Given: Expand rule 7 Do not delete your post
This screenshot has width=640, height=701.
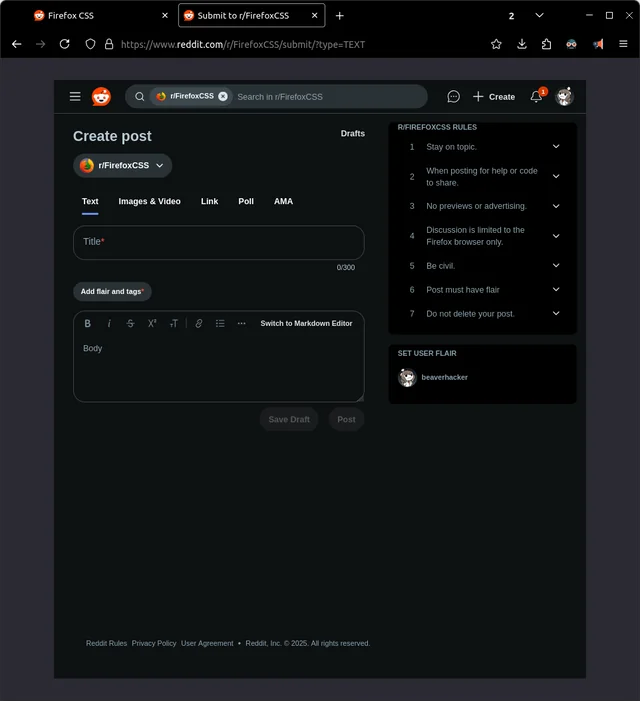Looking at the screenshot, I should (x=556, y=313).
